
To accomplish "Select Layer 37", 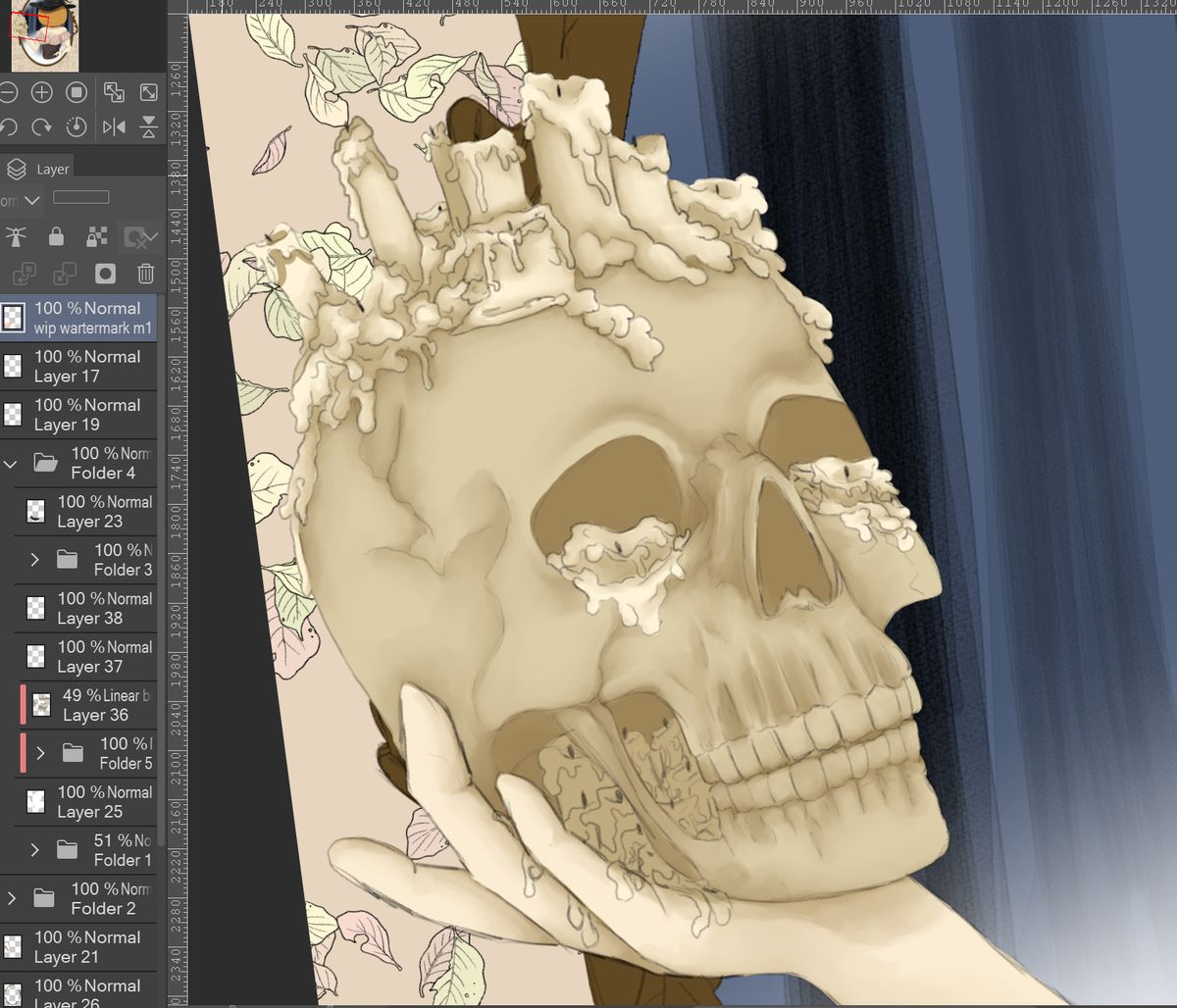I will coord(86,656).
